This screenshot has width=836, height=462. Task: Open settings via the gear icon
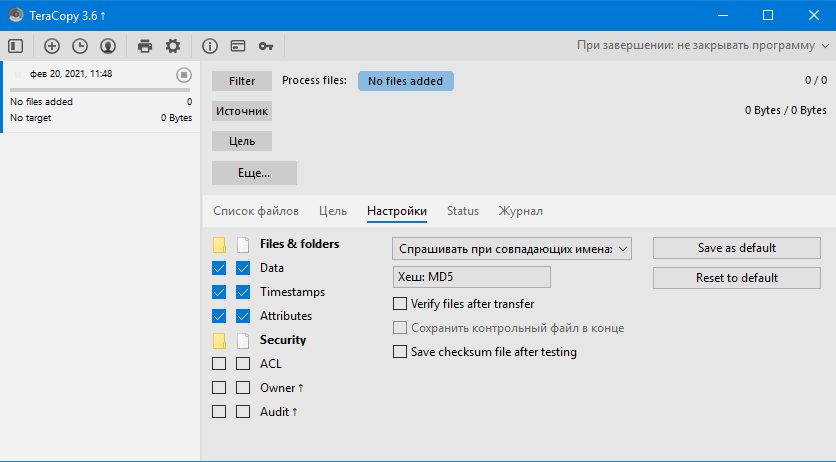pos(173,46)
